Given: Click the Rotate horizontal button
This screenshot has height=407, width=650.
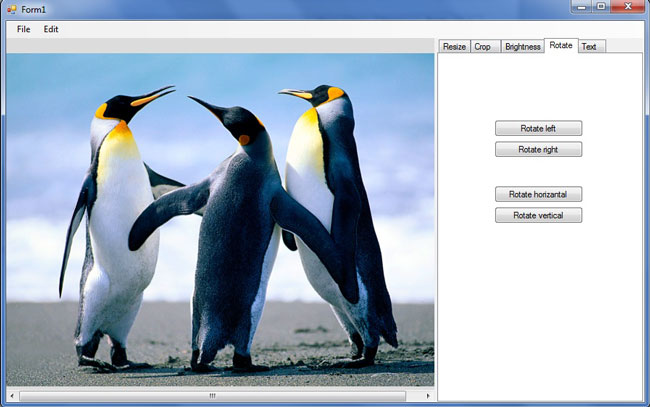Looking at the screenshot, I should (538, 194).
